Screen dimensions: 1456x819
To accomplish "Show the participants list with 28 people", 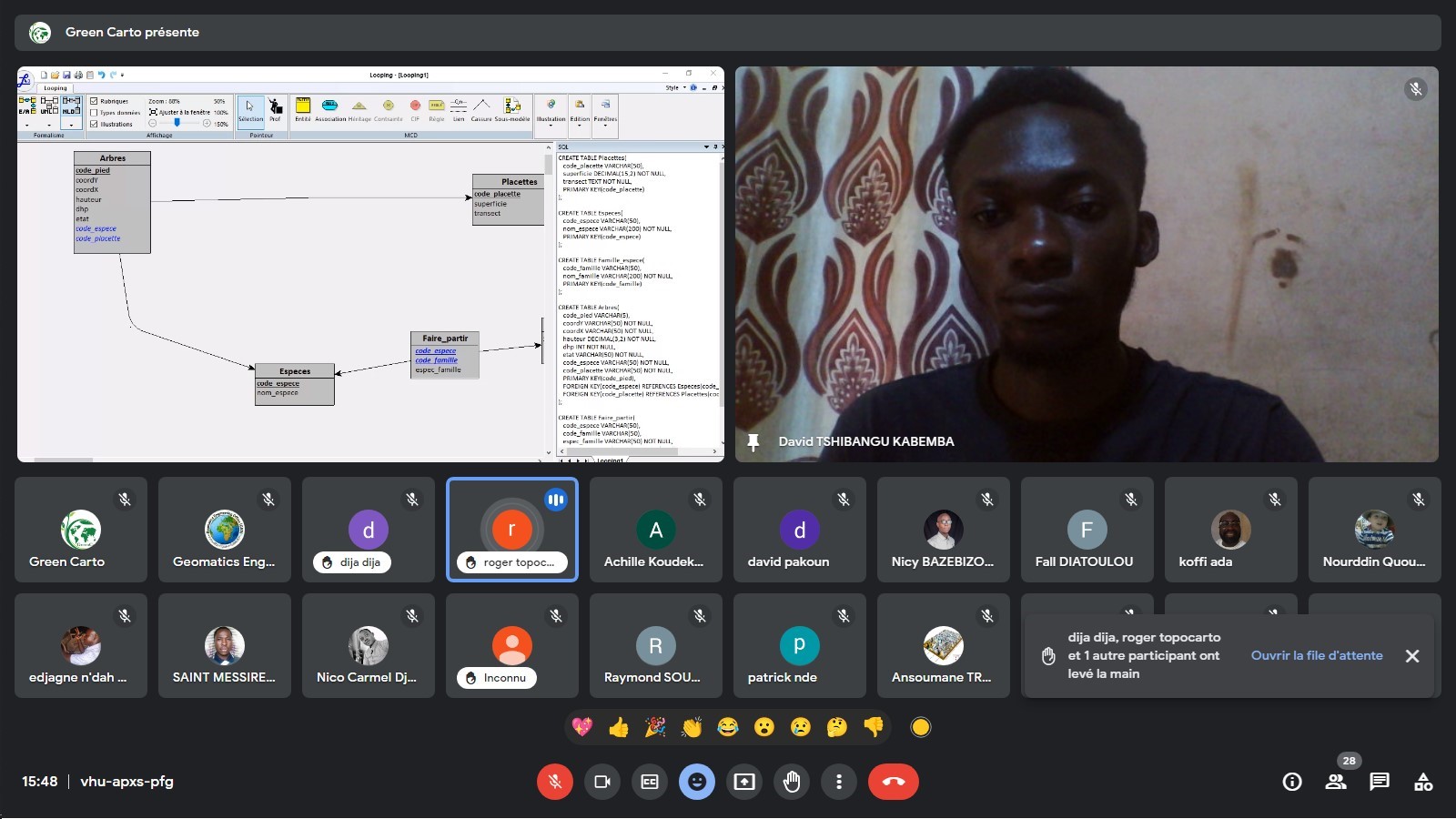I will point(1336,782).
